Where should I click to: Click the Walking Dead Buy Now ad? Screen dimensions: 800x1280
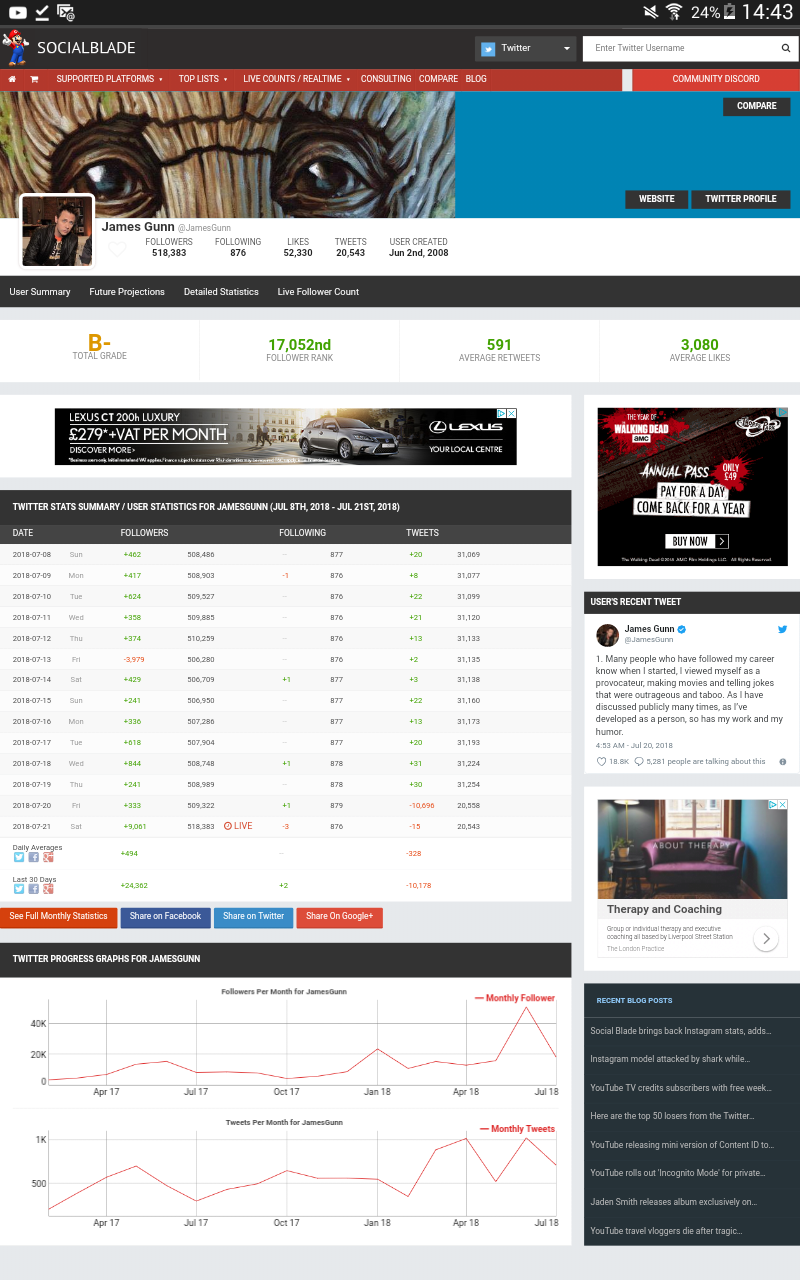click(693, 487)
